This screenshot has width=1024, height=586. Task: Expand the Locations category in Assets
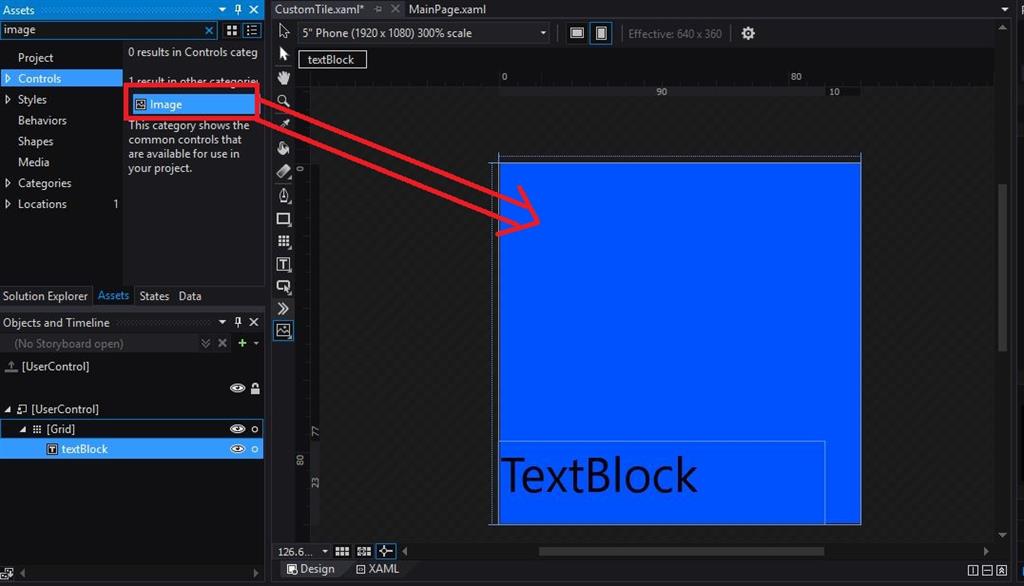point(8,204)
